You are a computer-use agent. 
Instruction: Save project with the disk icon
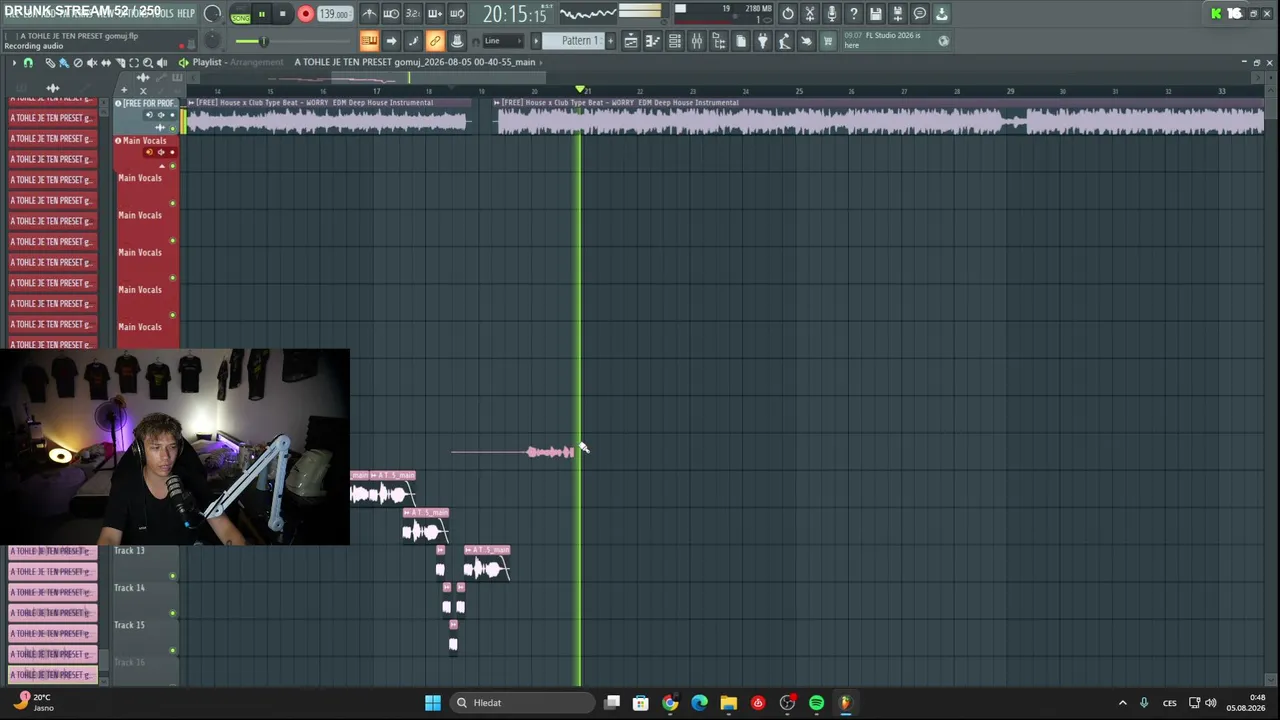876,14
